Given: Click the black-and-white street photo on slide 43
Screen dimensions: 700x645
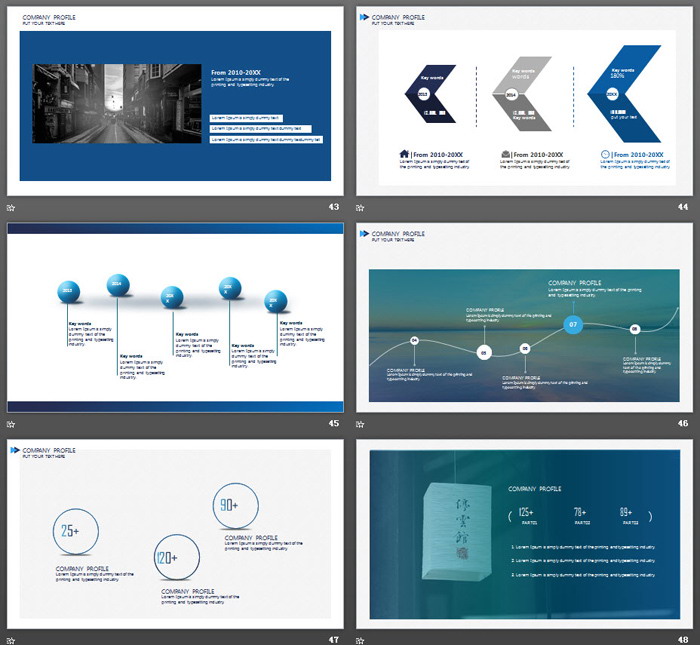Looking at the screenshot, I should (117, 103).
